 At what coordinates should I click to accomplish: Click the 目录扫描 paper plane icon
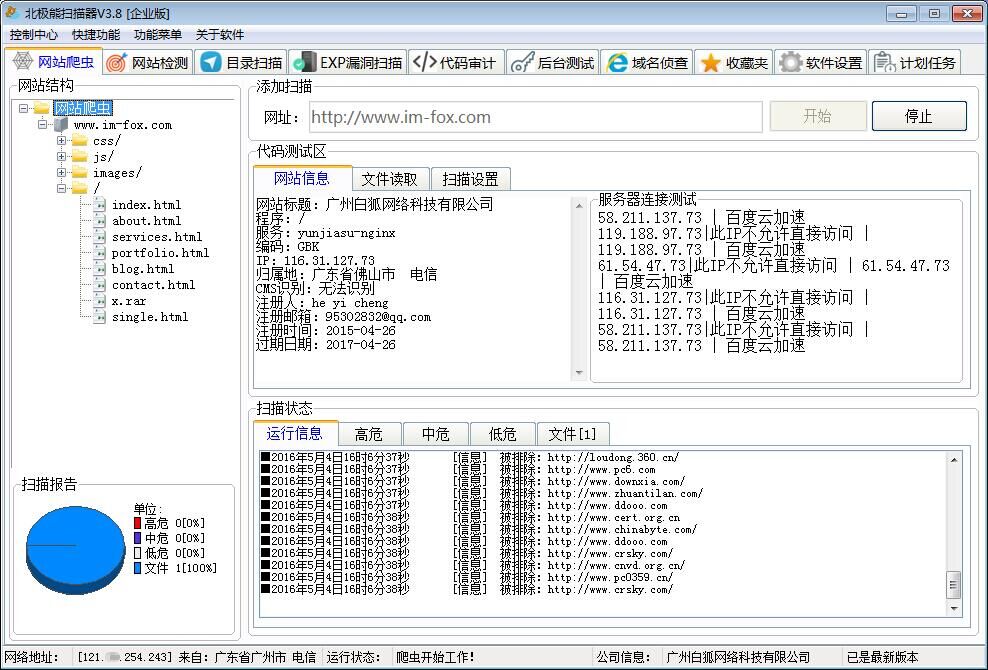tap(210, 62)
